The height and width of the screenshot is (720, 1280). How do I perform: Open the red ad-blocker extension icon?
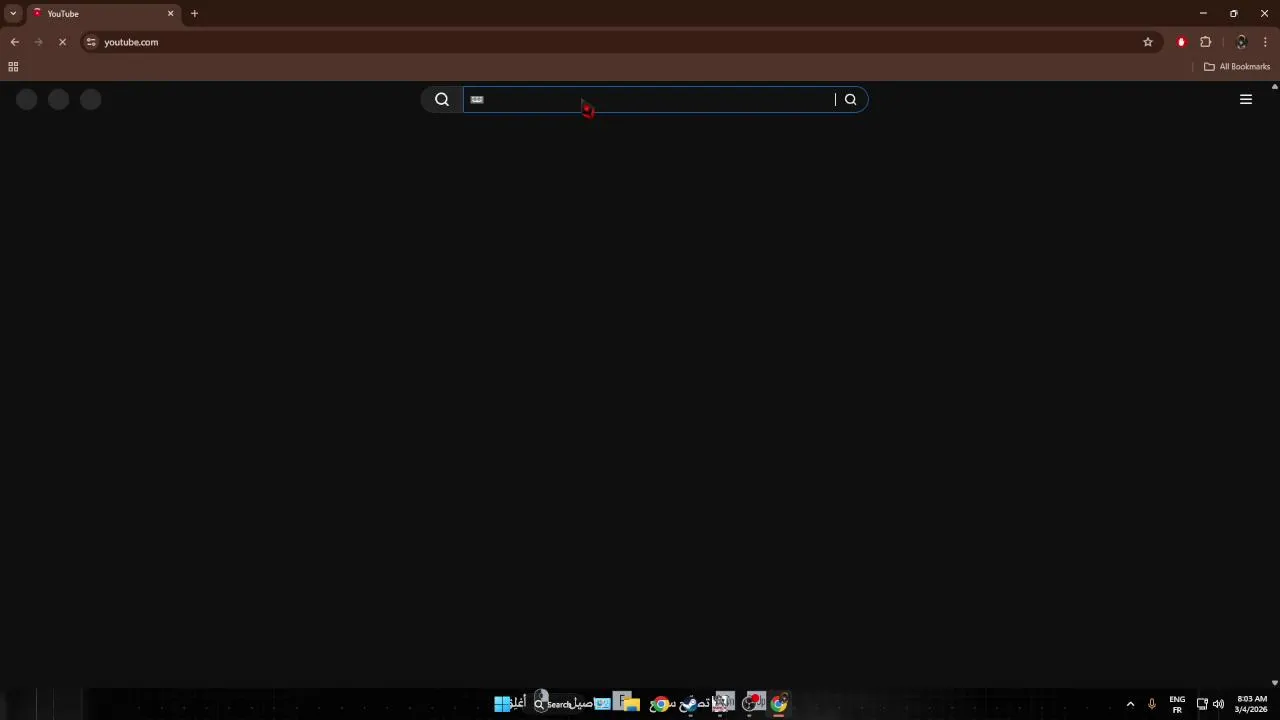point(1181,42)
